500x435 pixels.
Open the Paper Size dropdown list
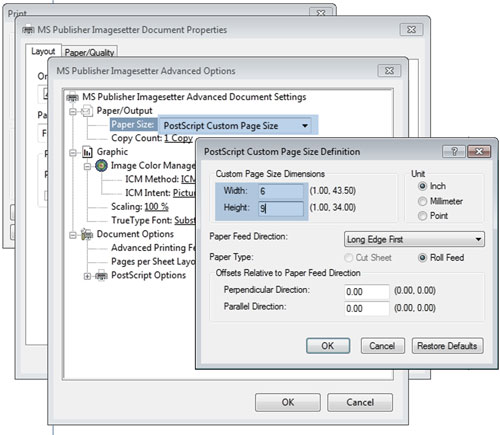point(236,126)
